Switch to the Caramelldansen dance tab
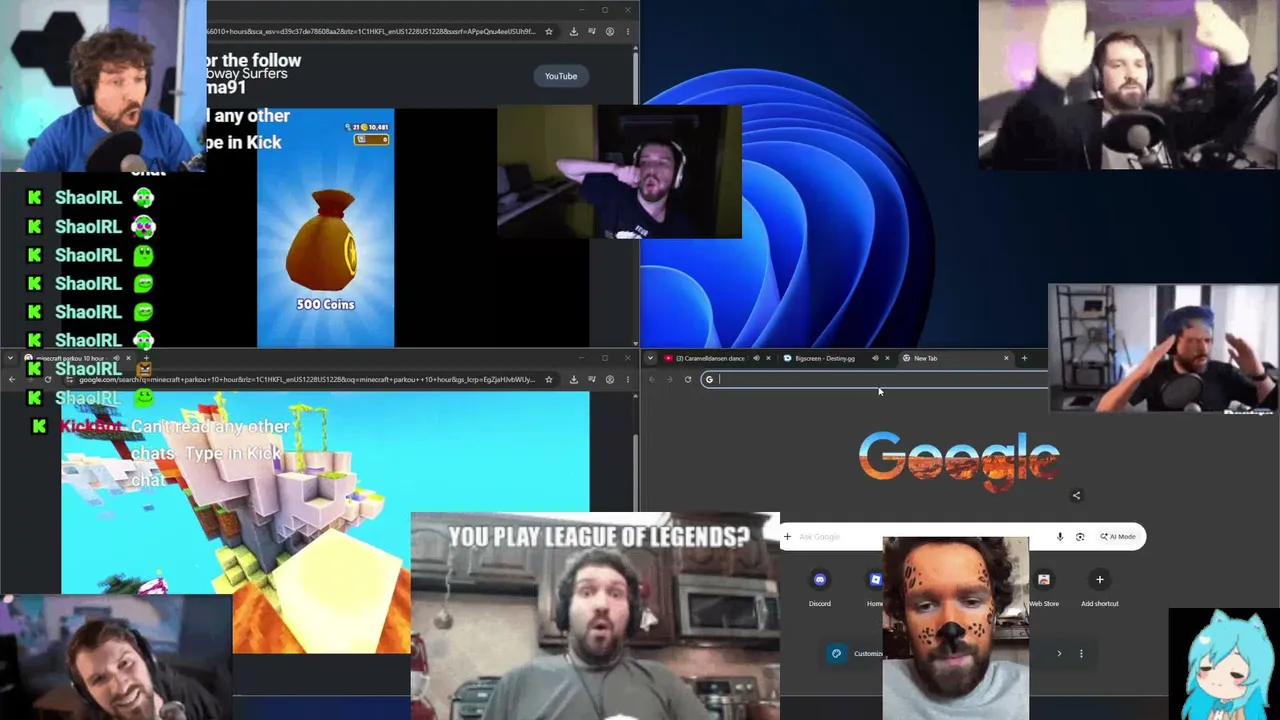This screenshot has width=1280, height=720. coord(710,358)
